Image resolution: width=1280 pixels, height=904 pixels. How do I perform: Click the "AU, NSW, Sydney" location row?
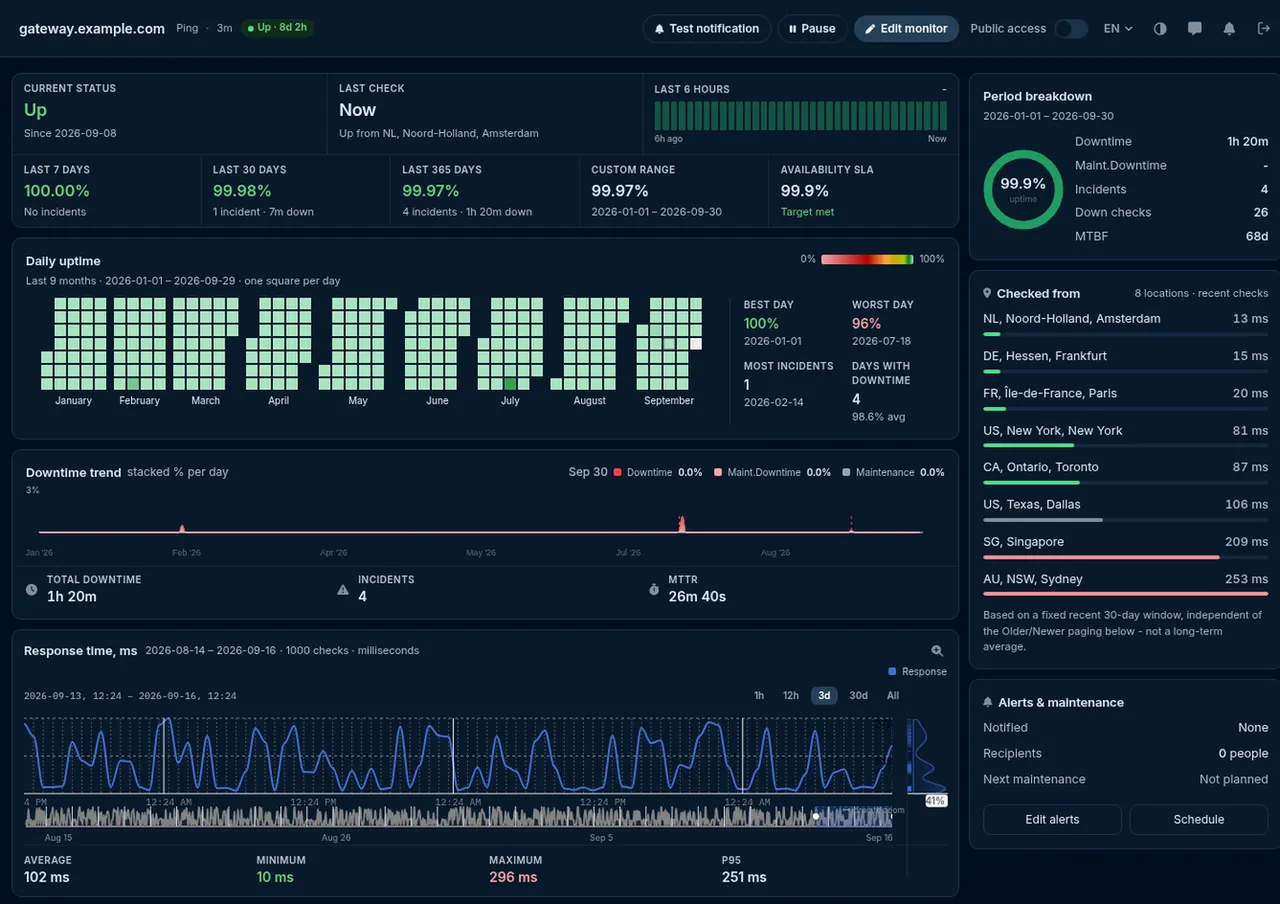pos(1125,584)
